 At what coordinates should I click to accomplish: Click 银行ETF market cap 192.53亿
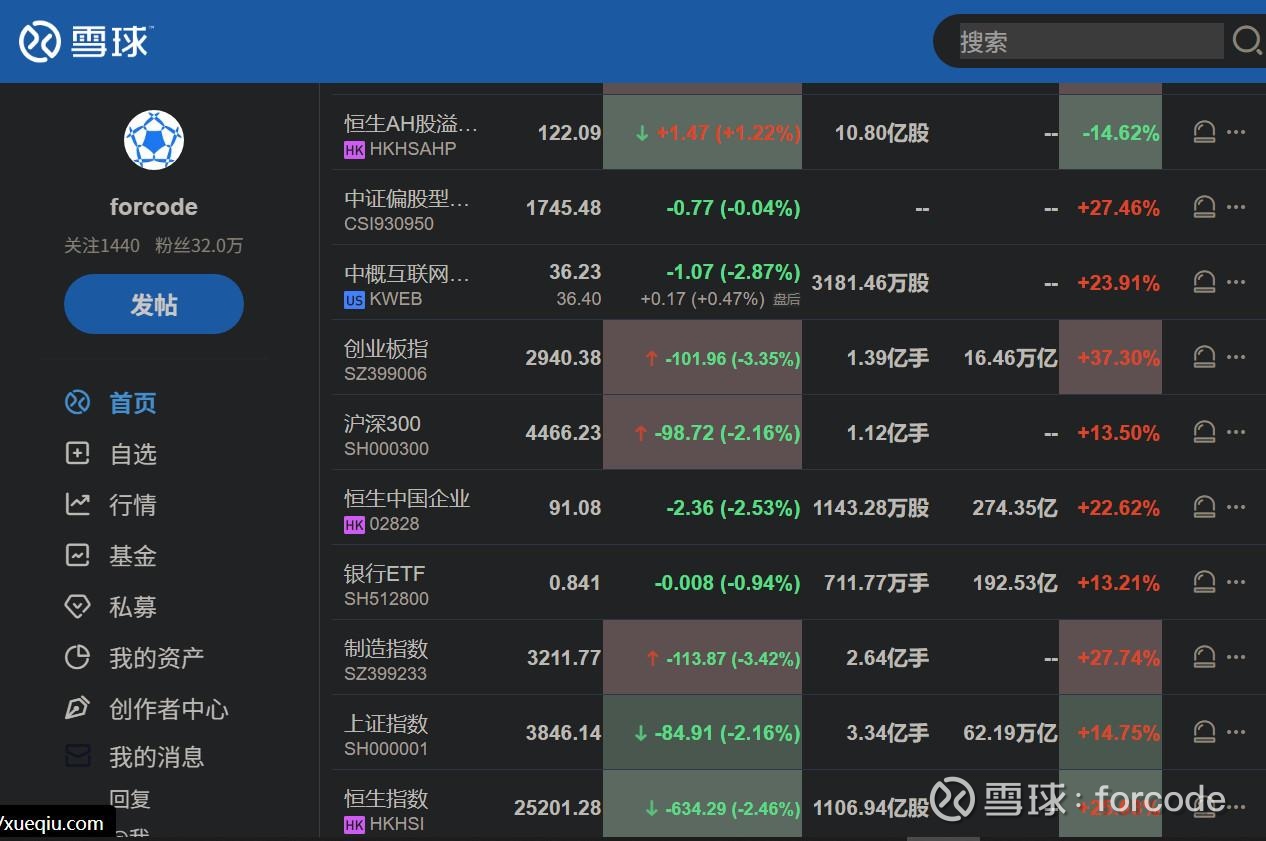click(x=1015, y=582)
